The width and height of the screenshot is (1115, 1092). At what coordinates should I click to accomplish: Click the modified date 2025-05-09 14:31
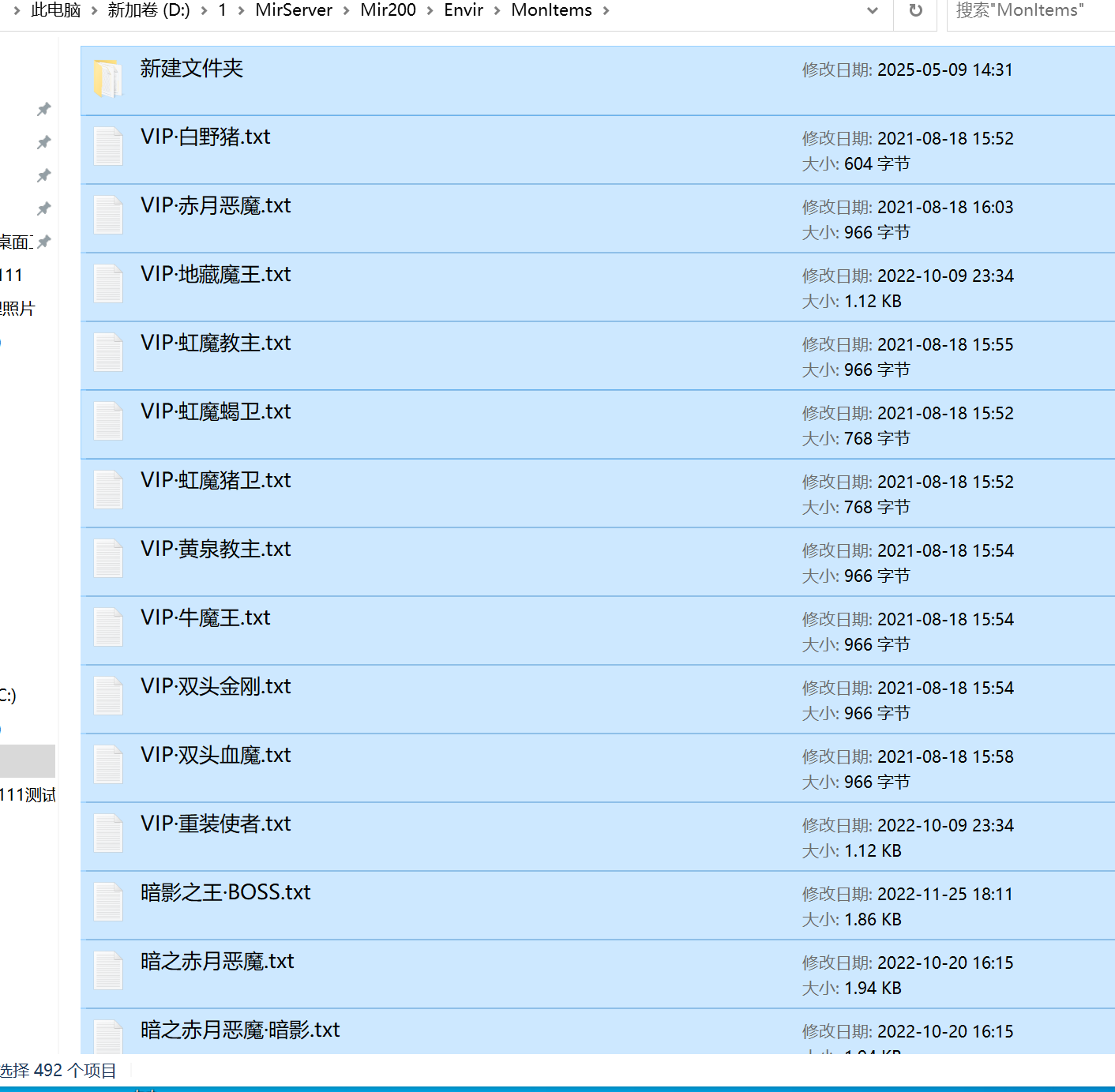point(945,69)
